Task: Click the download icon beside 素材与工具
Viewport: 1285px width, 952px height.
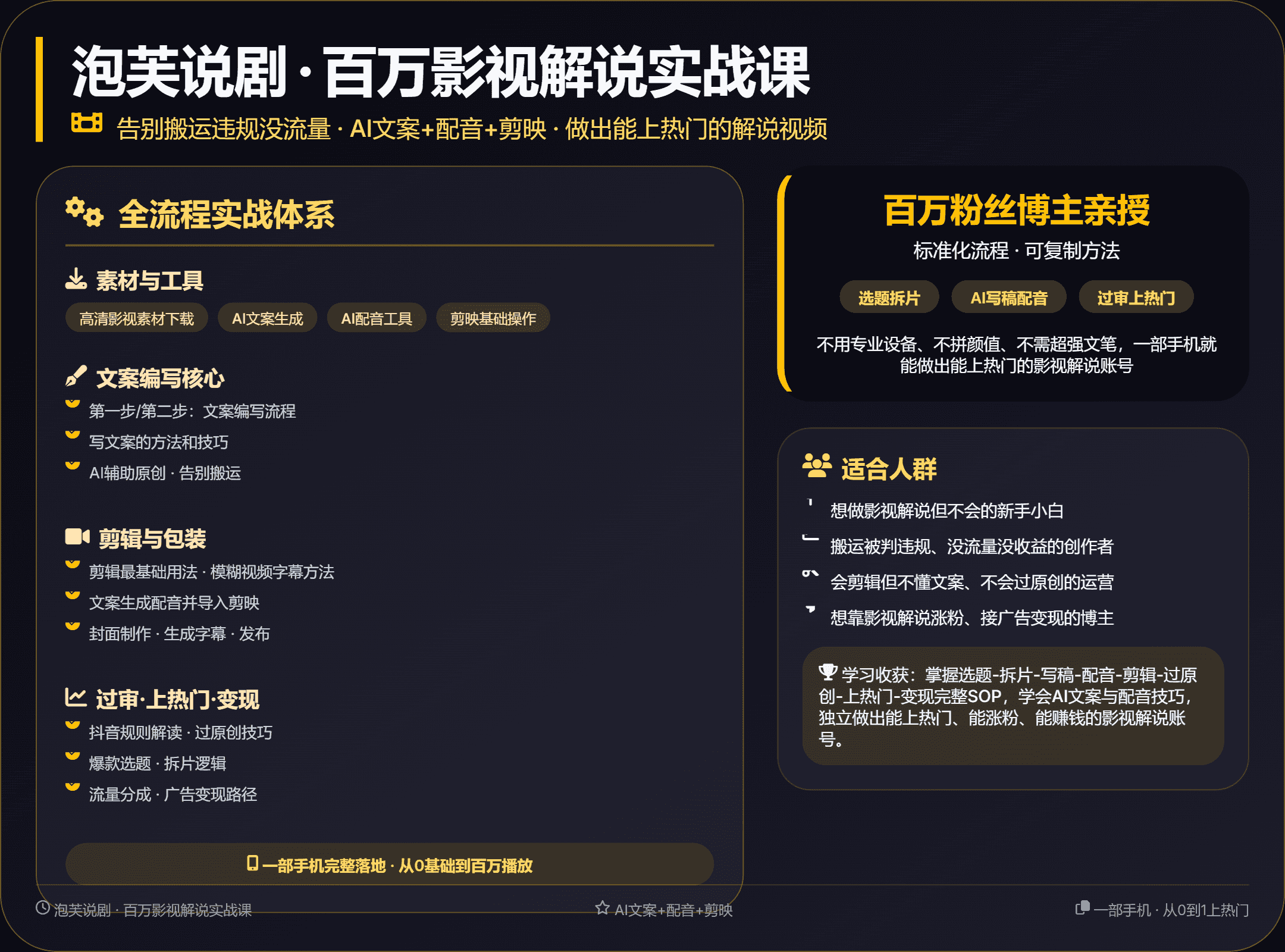Action: click(x=76, y=279)
